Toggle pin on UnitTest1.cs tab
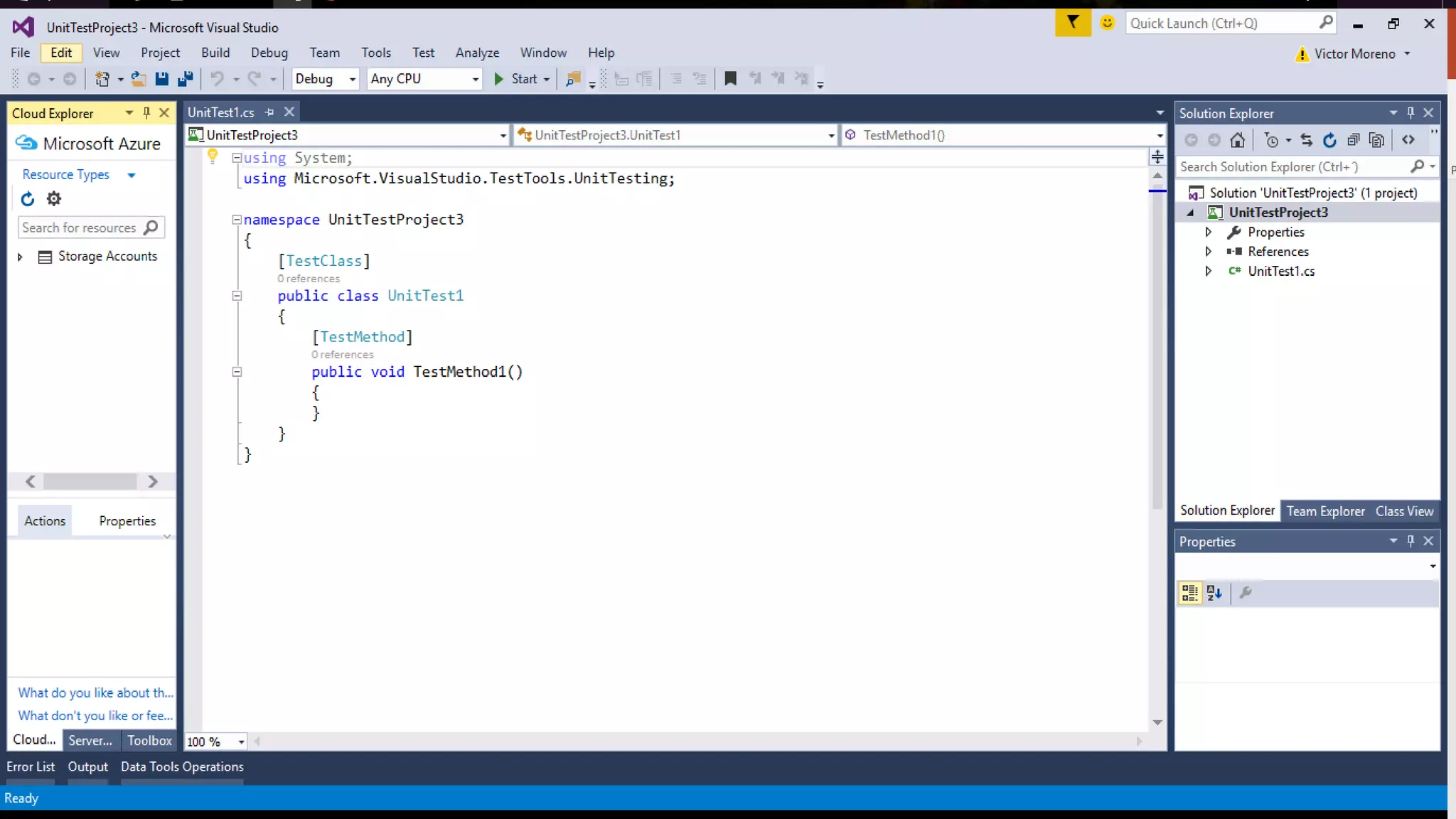The image size is (1456, 819). coord(269,112)
